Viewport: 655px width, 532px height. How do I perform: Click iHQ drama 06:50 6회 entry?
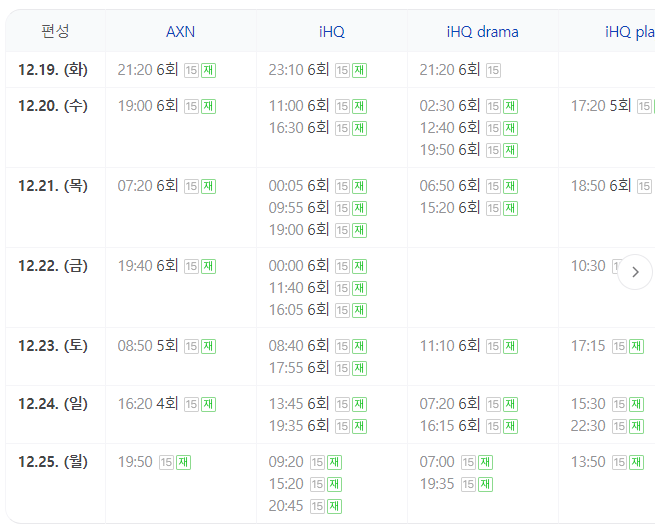pyautogui.click(x=469, y=186)
